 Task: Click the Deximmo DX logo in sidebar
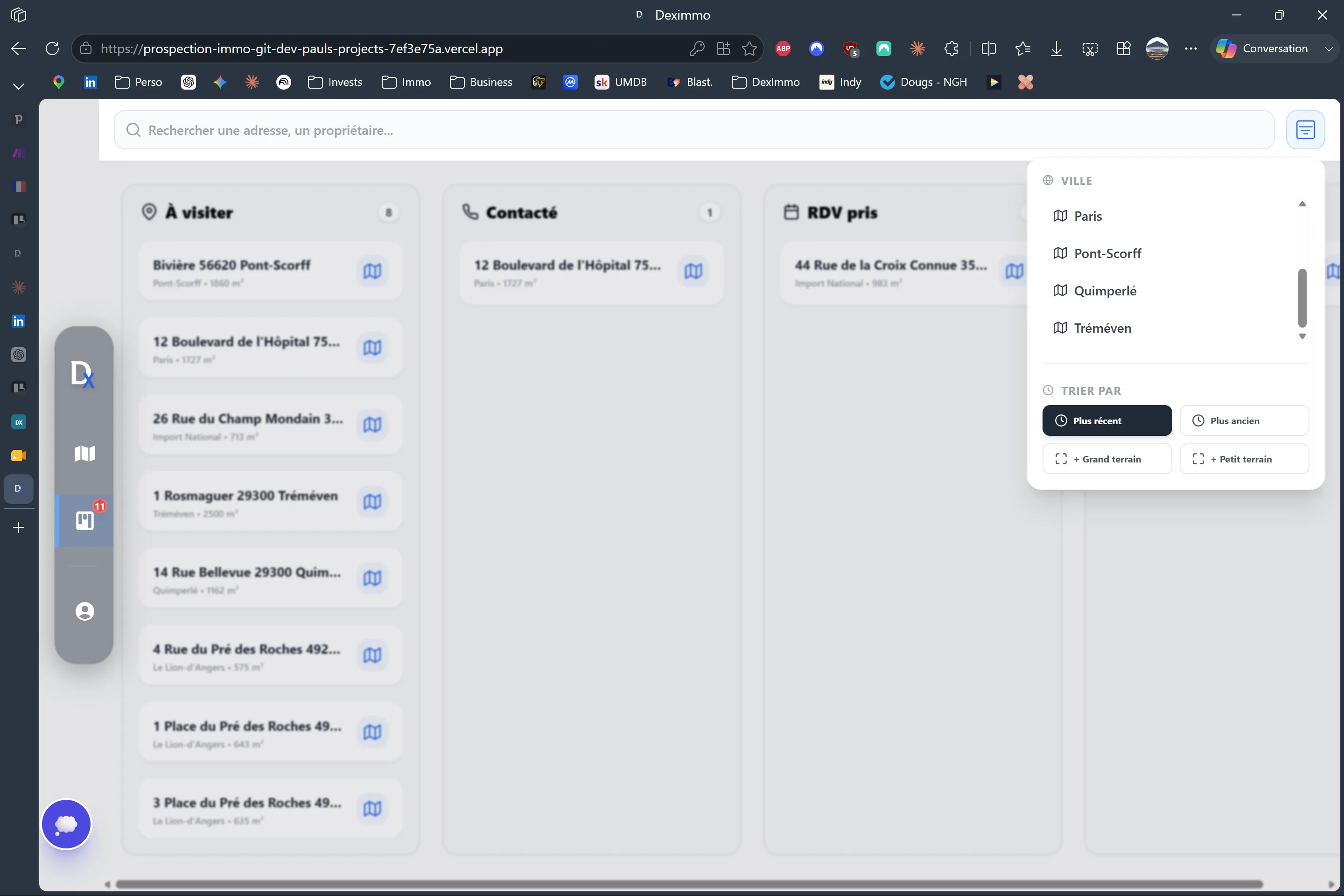[x=83, y=375]
